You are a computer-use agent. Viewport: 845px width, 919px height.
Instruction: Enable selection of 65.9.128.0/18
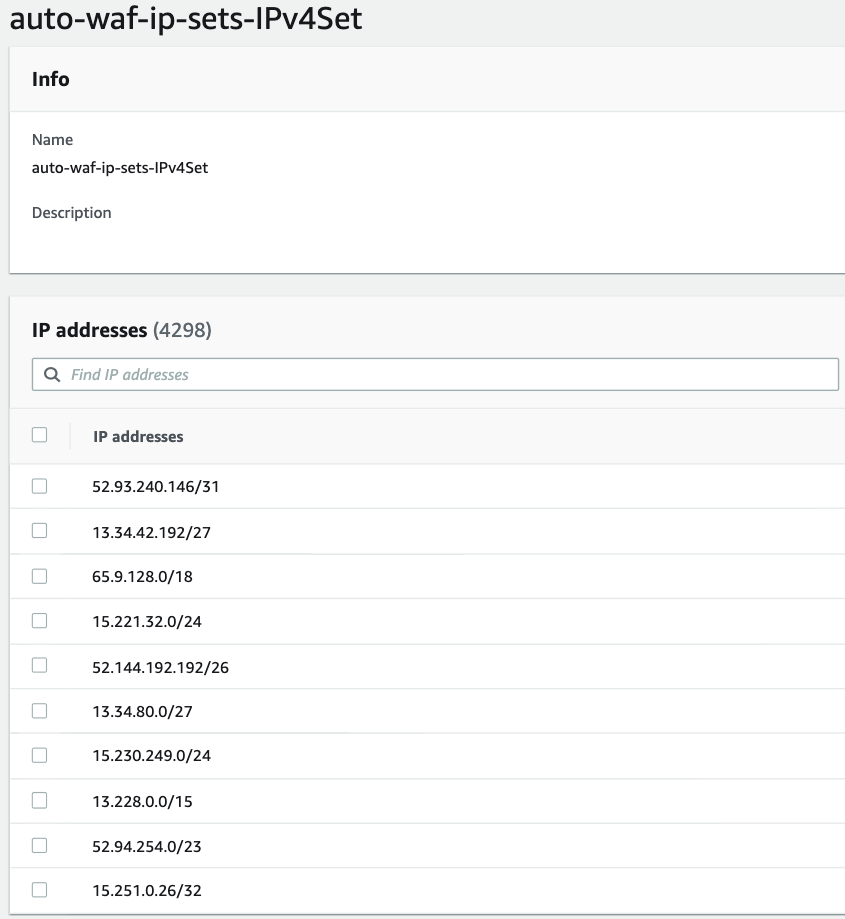(39, 576)
